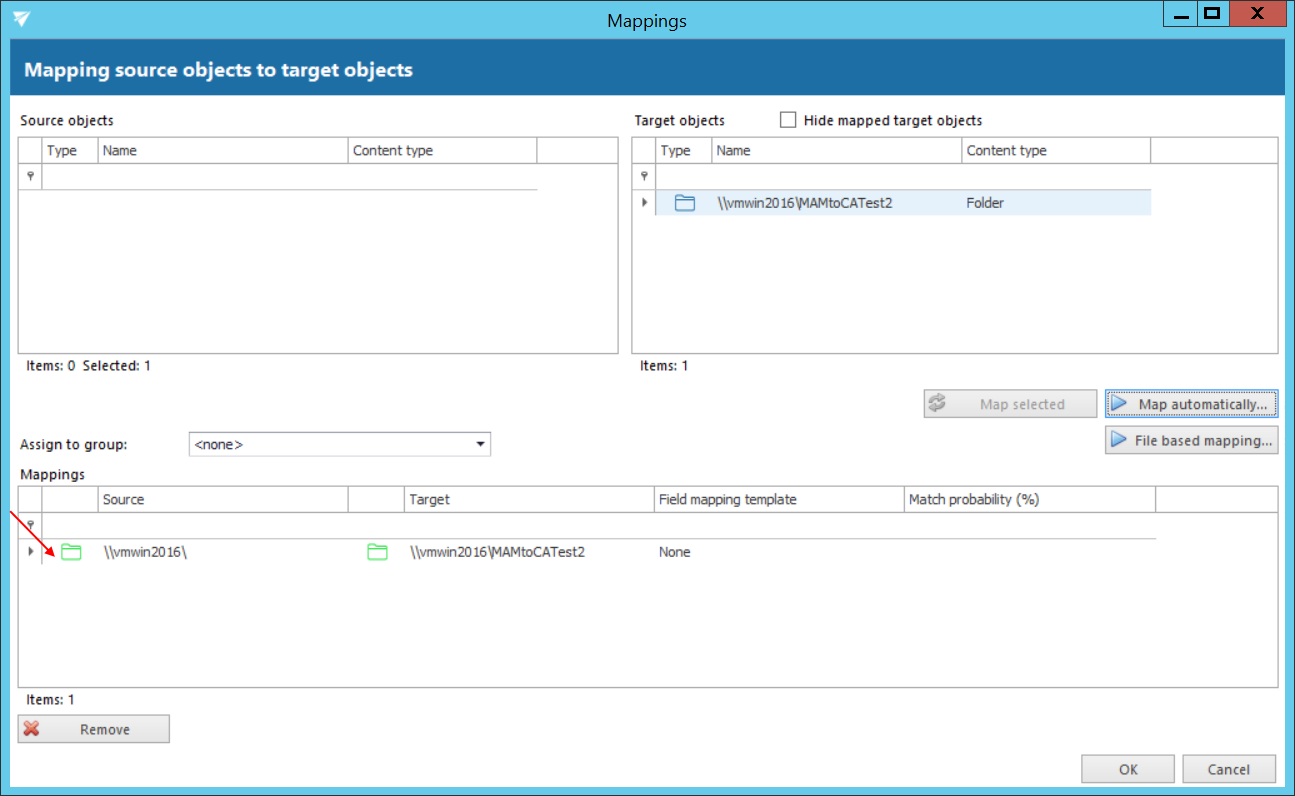Click the filter icon in Mappings grid
Viewport: 1295px width, 796px height.
(30, 525)
